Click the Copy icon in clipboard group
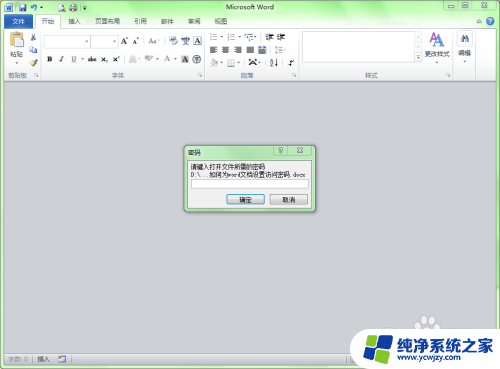The image size is (500, 369). pos(33,50)
